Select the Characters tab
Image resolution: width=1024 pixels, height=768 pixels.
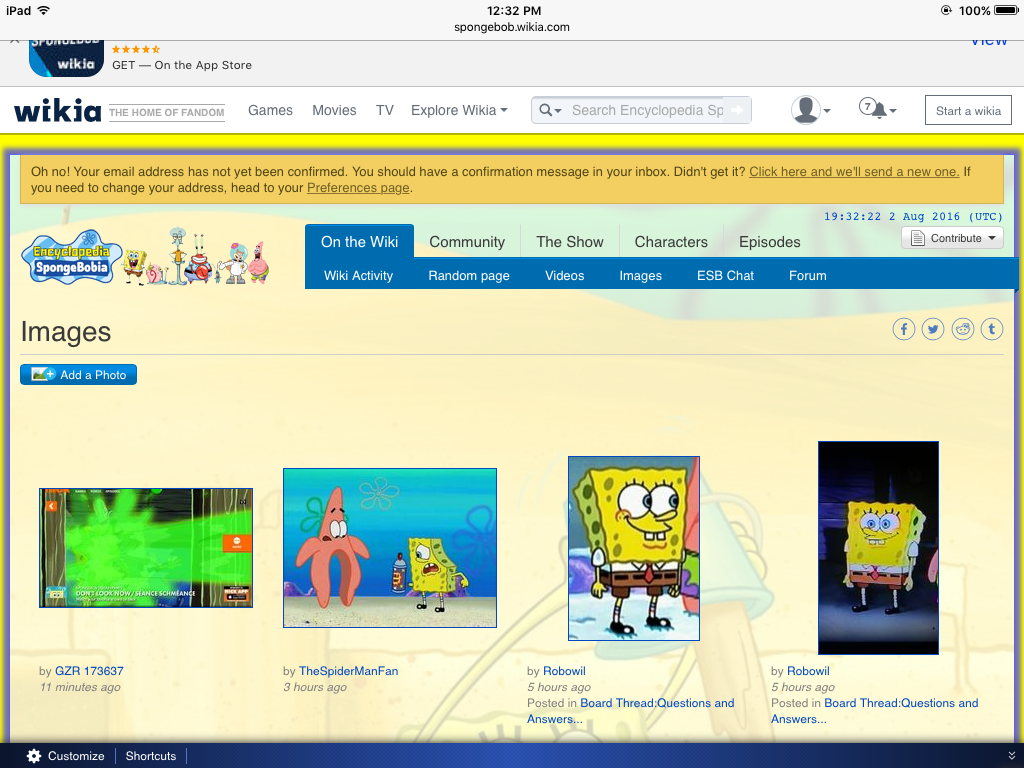[x=671, y=242]
